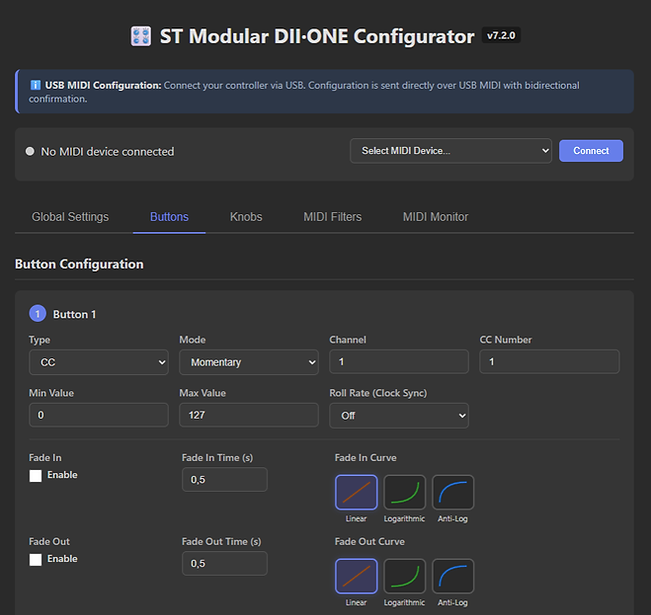Select the Linear Fade In curve icon
Viewport: 651px width, 615px height.
click(356, 492)
